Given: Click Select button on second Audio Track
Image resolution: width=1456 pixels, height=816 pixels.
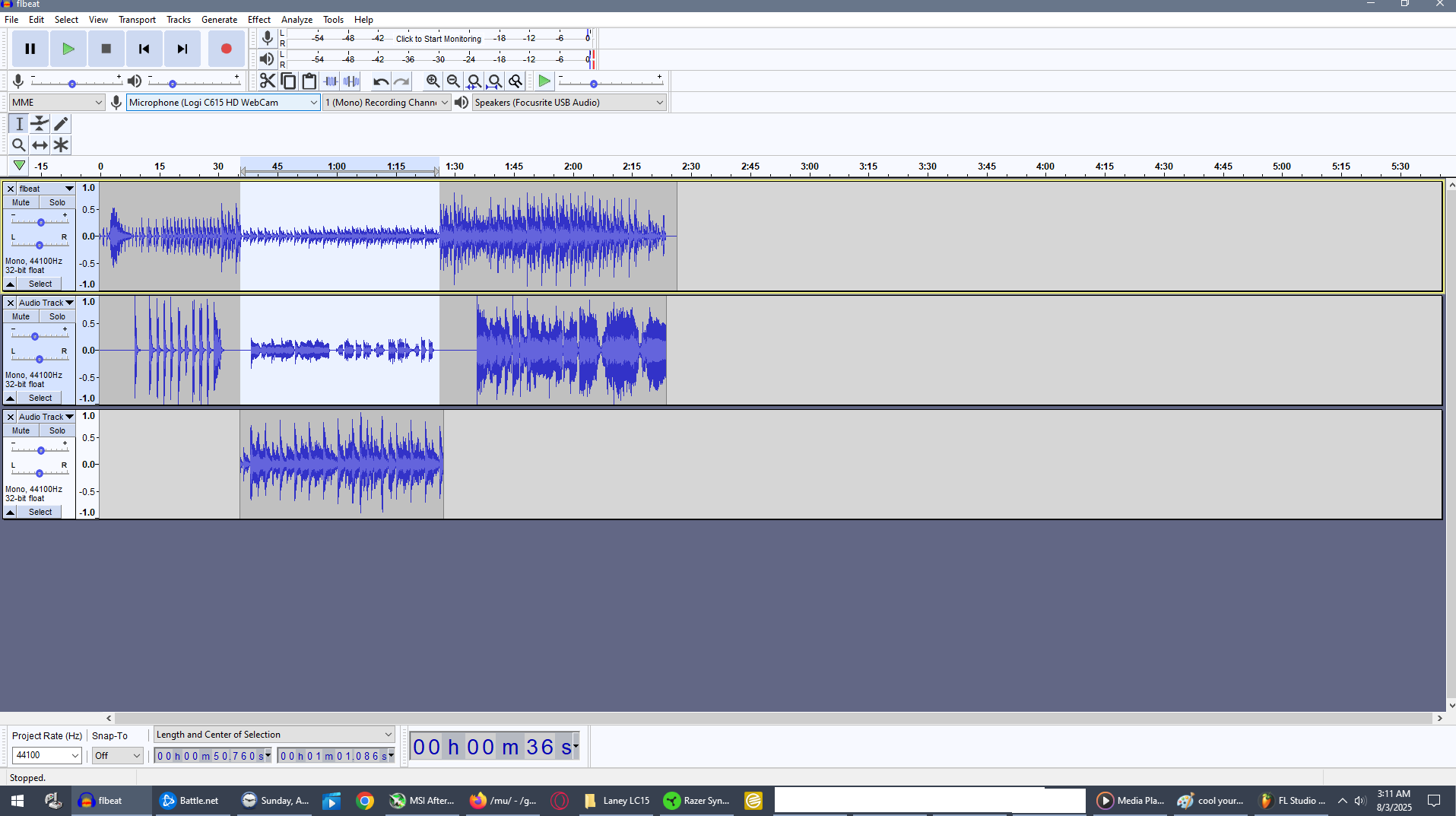Looking at the screenshot, I should [x=40, y=398].
